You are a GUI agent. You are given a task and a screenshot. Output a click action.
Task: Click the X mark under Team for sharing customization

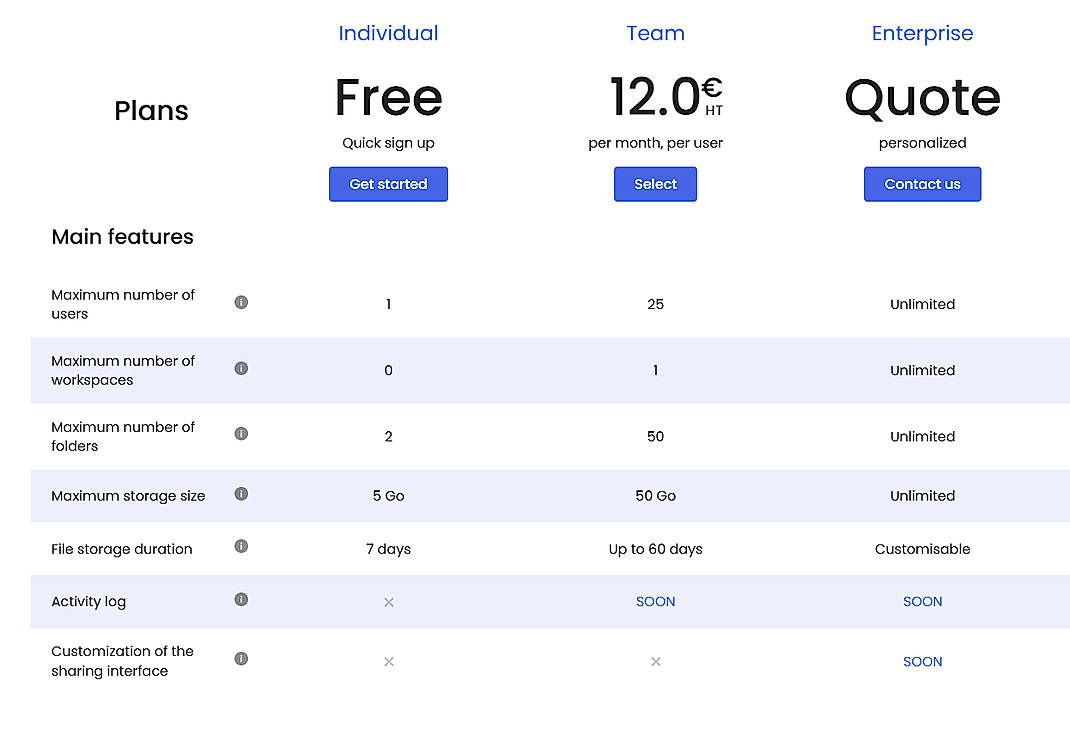(655, 661)
